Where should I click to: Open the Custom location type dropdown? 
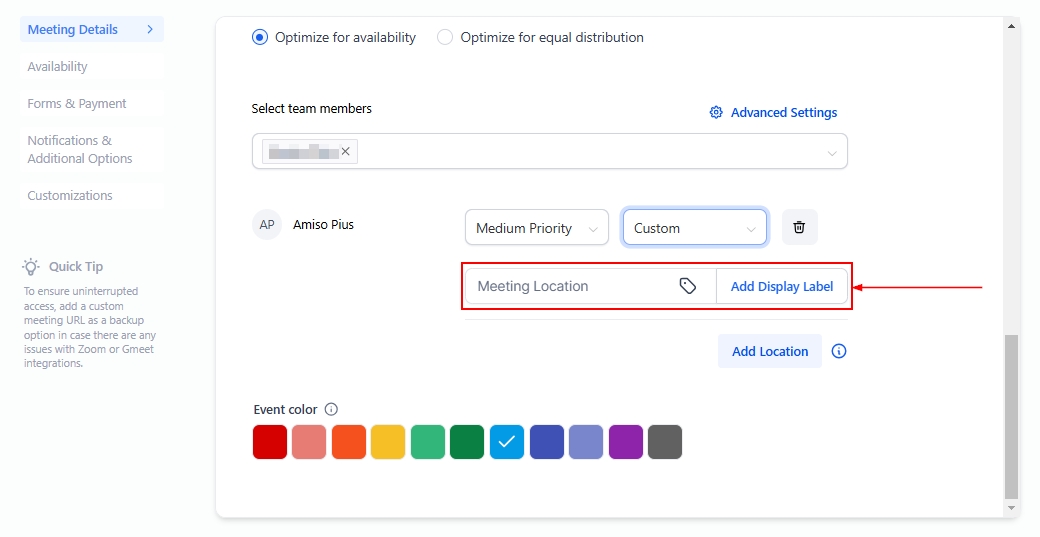click(694, 228)
